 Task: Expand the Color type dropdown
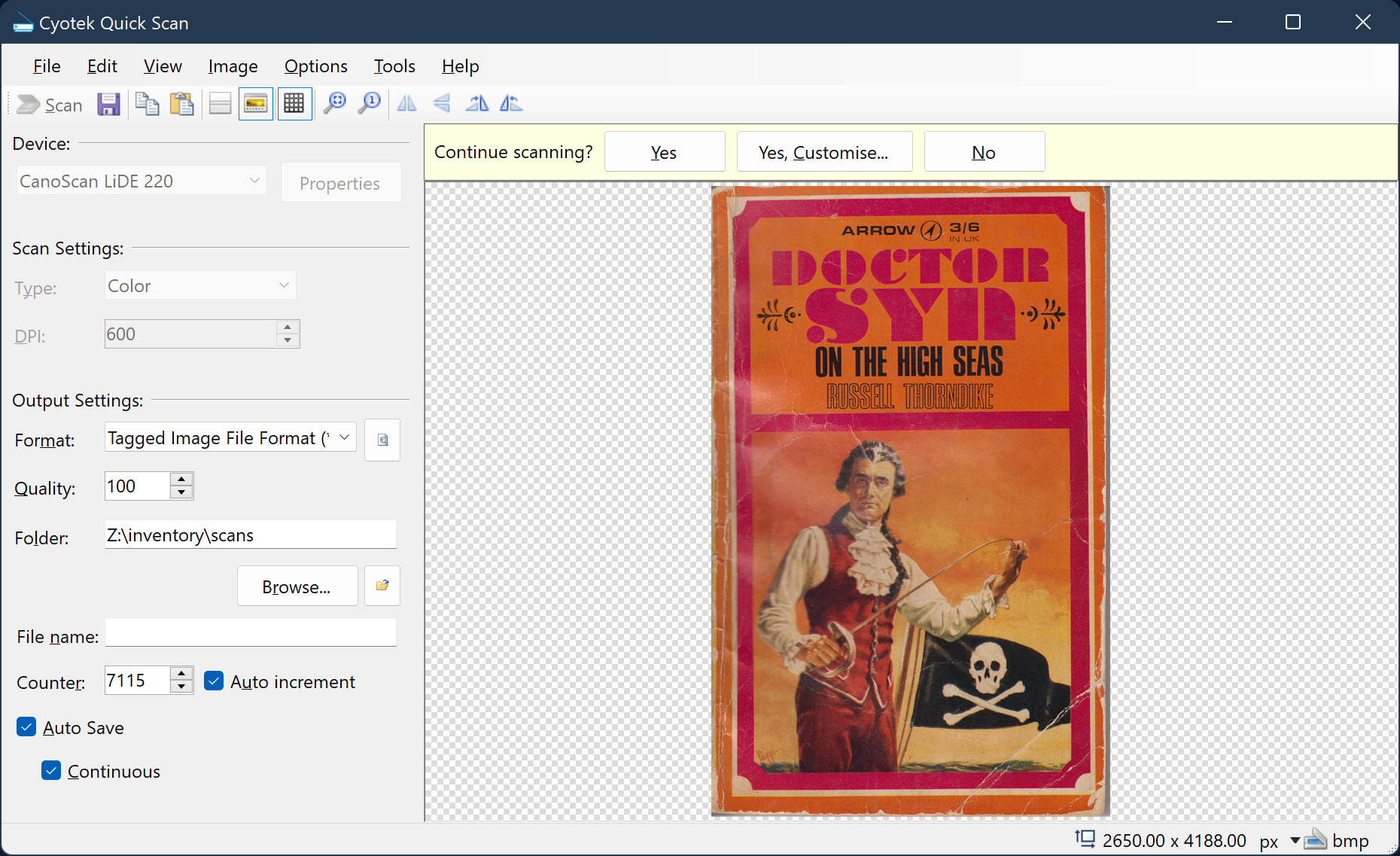(x=284, y=285)
